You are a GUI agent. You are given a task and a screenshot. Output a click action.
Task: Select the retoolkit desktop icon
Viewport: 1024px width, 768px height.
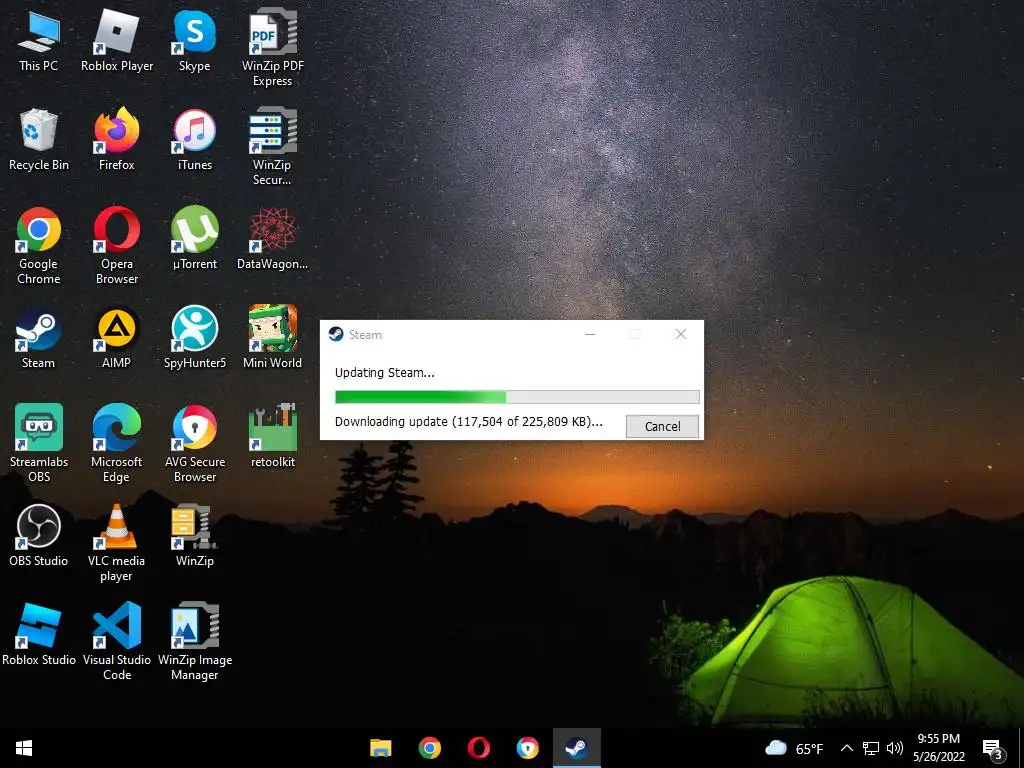pos(272,436)
